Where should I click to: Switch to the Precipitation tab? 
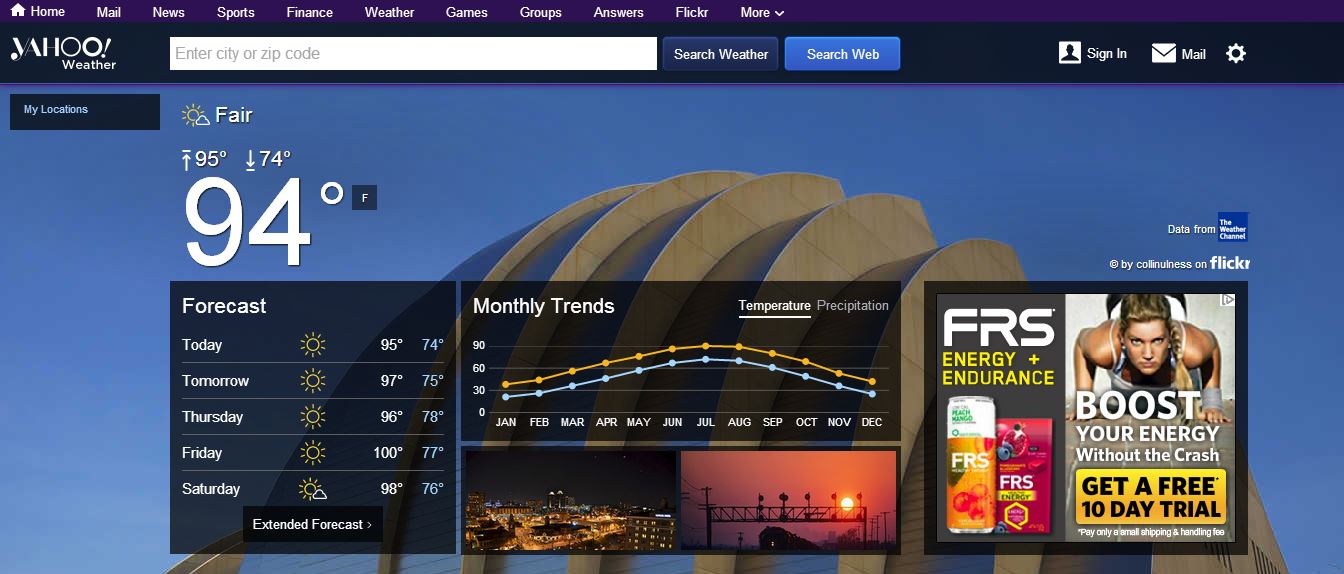click(853, 306)
